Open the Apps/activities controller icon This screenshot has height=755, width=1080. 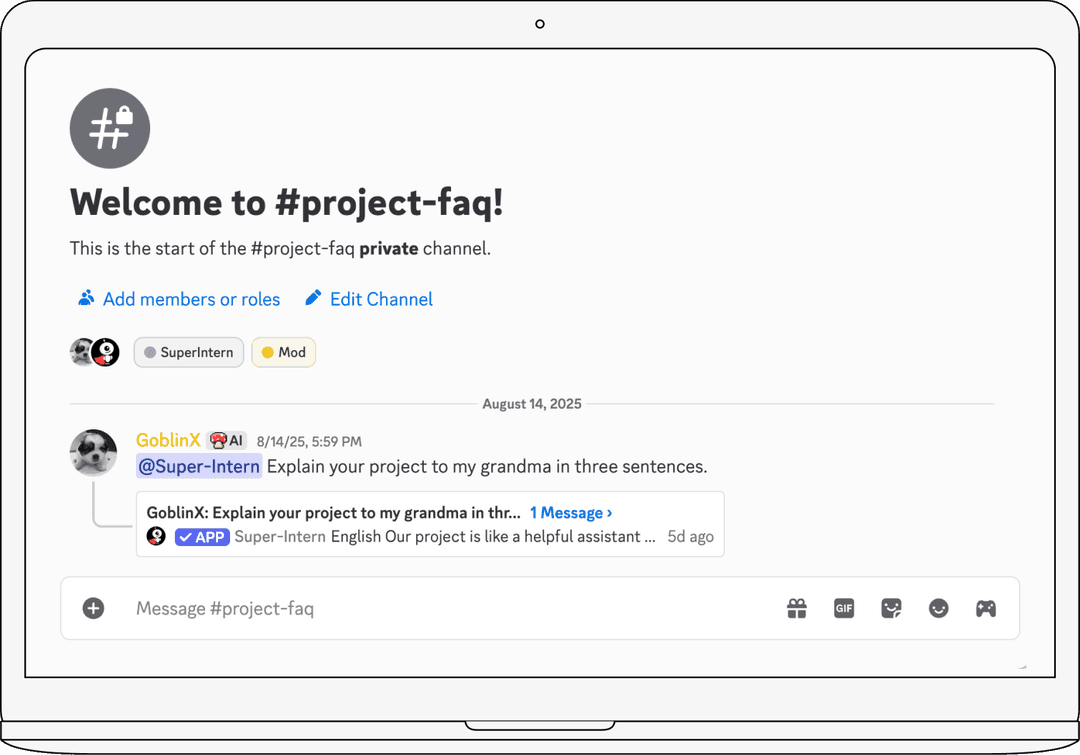[x=985, y=608]
